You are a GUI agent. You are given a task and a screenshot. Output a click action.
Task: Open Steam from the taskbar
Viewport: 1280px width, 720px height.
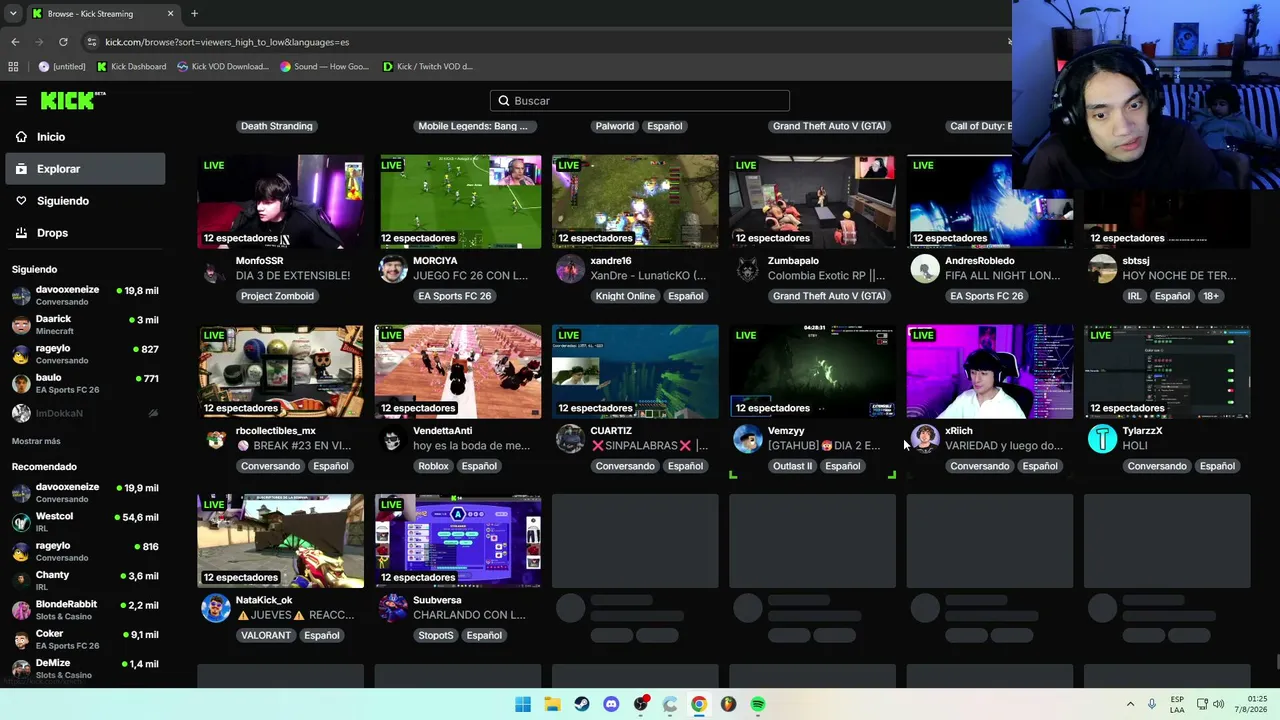pos(582,704)
